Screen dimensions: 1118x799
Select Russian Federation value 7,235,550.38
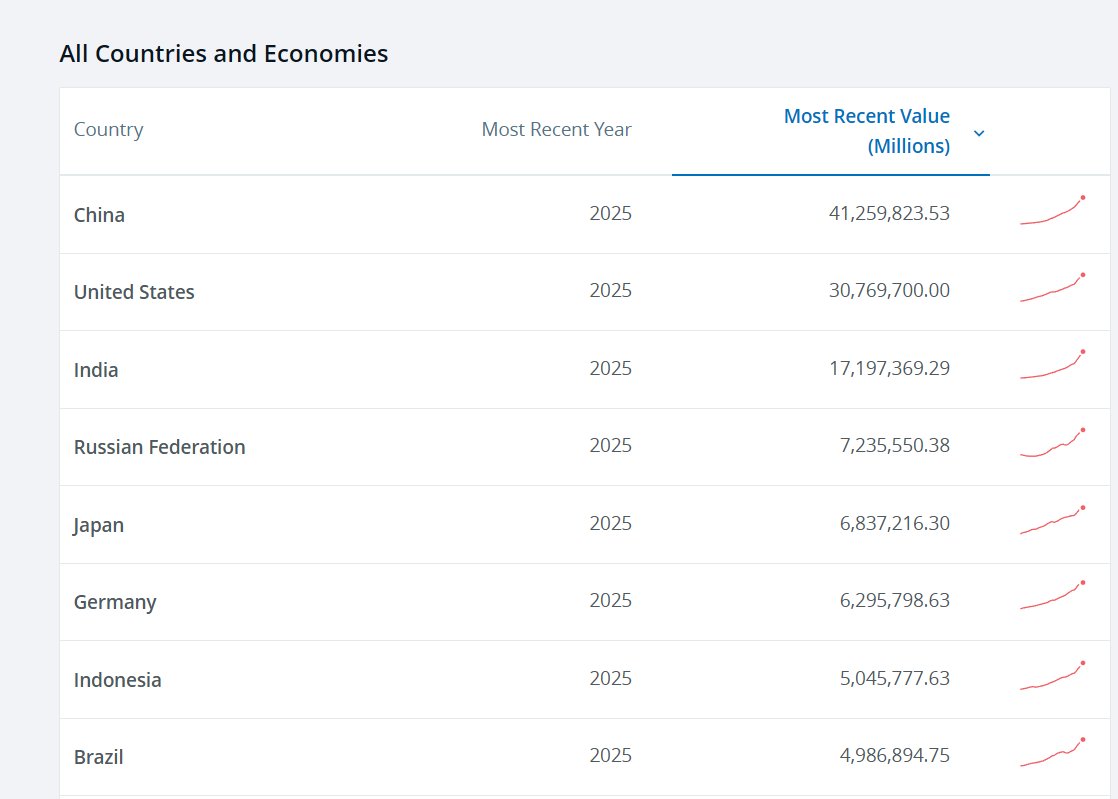coord(895,445)
